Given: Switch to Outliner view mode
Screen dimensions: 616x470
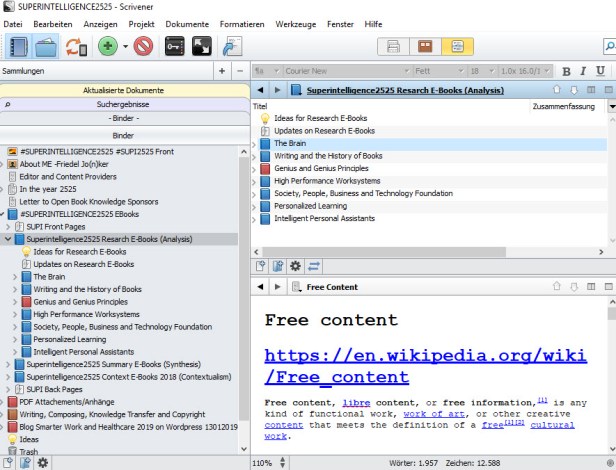Looking at the screenshot, I should pyautogui.click(x=456, y=46).
